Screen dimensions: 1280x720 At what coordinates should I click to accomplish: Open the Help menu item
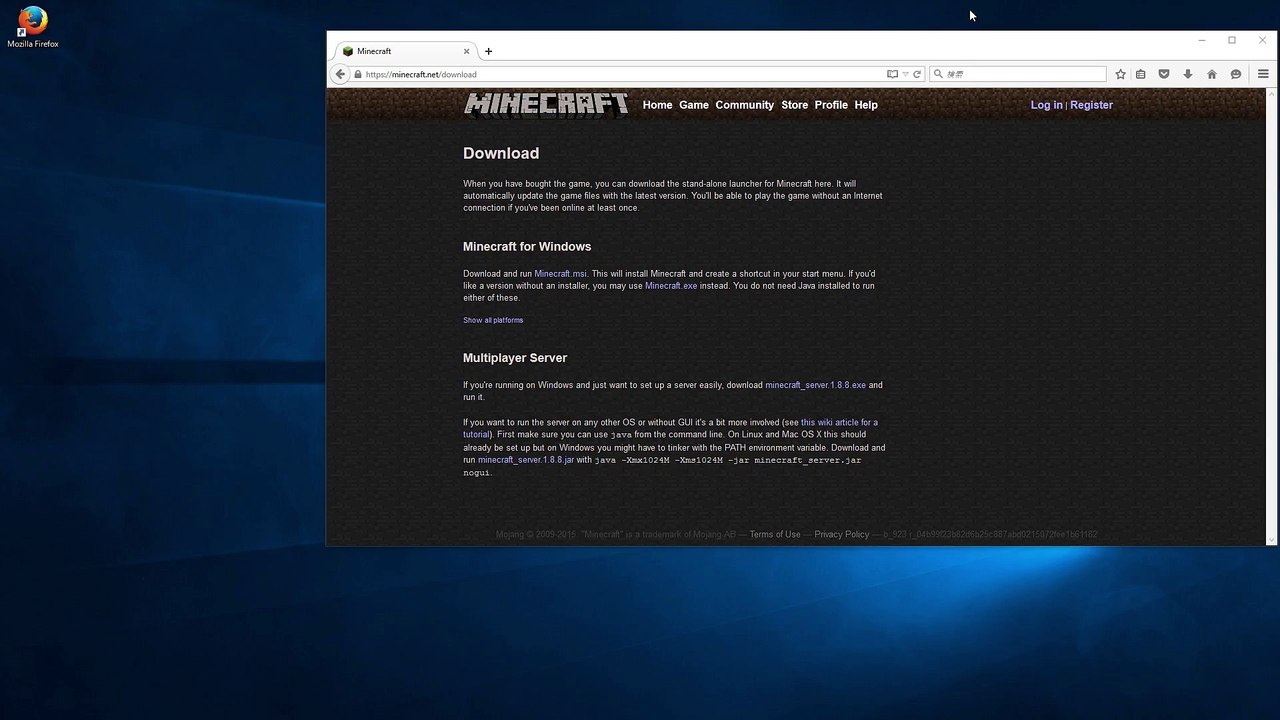pos(866,105)
